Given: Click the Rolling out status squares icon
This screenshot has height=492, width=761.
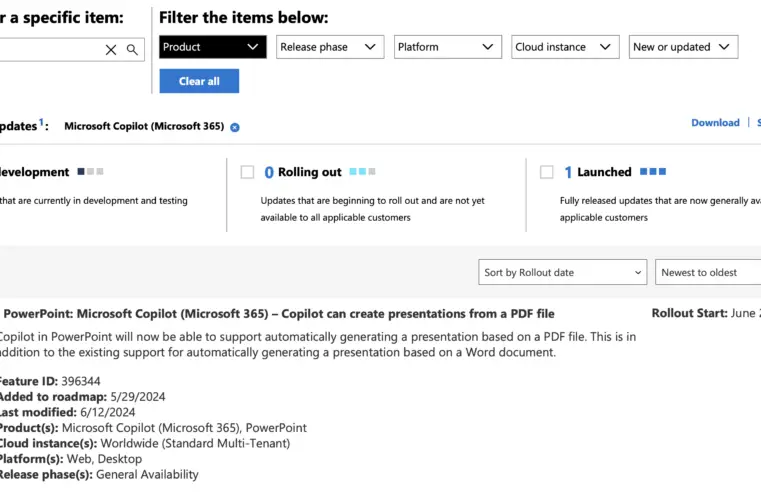Looking at the screenshot, I should coord(362,172).
